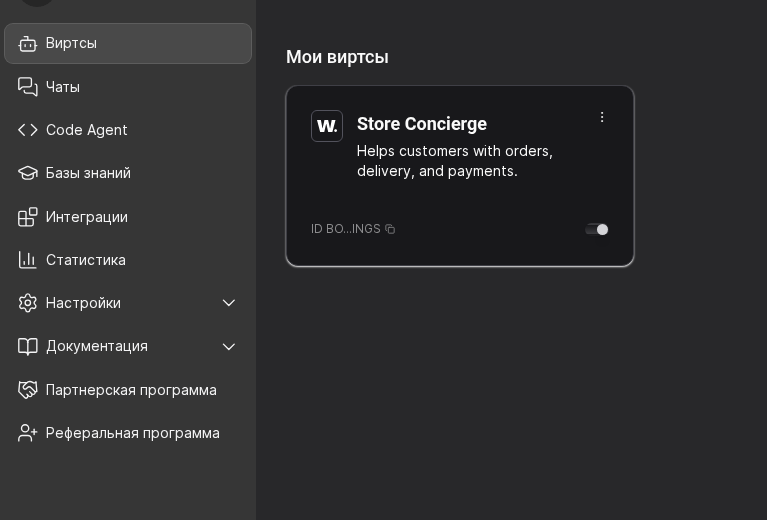The height and width of the screenshot is (520, 767).
Task: Click the gear icon beside Настройки
Action: coord(27,303)
